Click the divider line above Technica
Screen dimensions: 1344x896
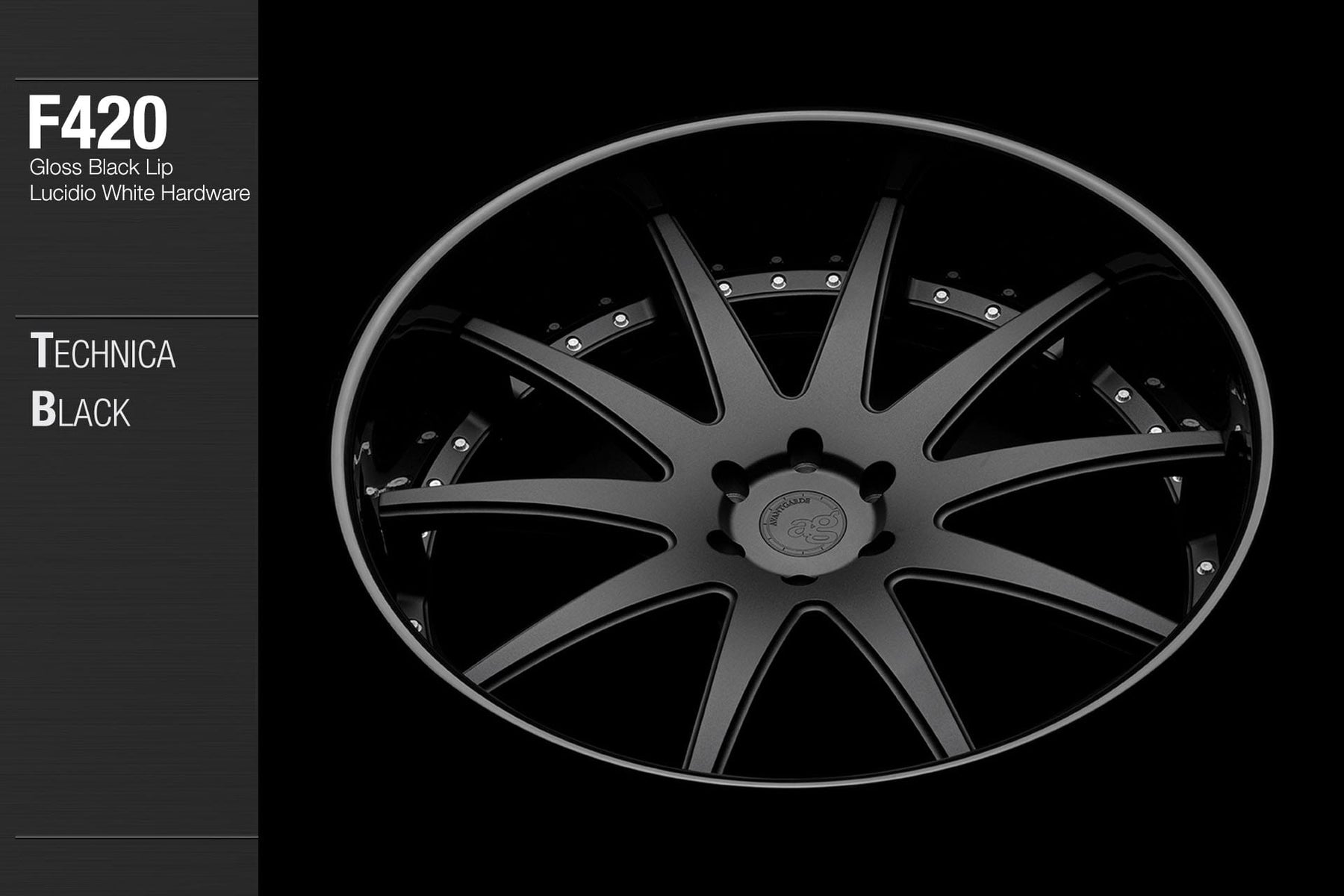[x=136, y=317]
